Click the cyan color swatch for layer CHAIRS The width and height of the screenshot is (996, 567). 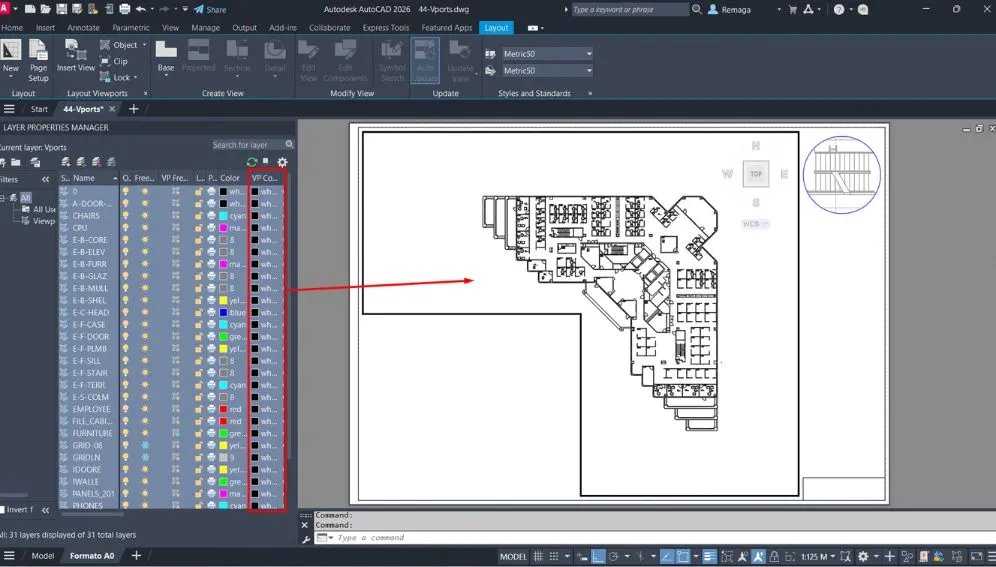tap(224, 215)
